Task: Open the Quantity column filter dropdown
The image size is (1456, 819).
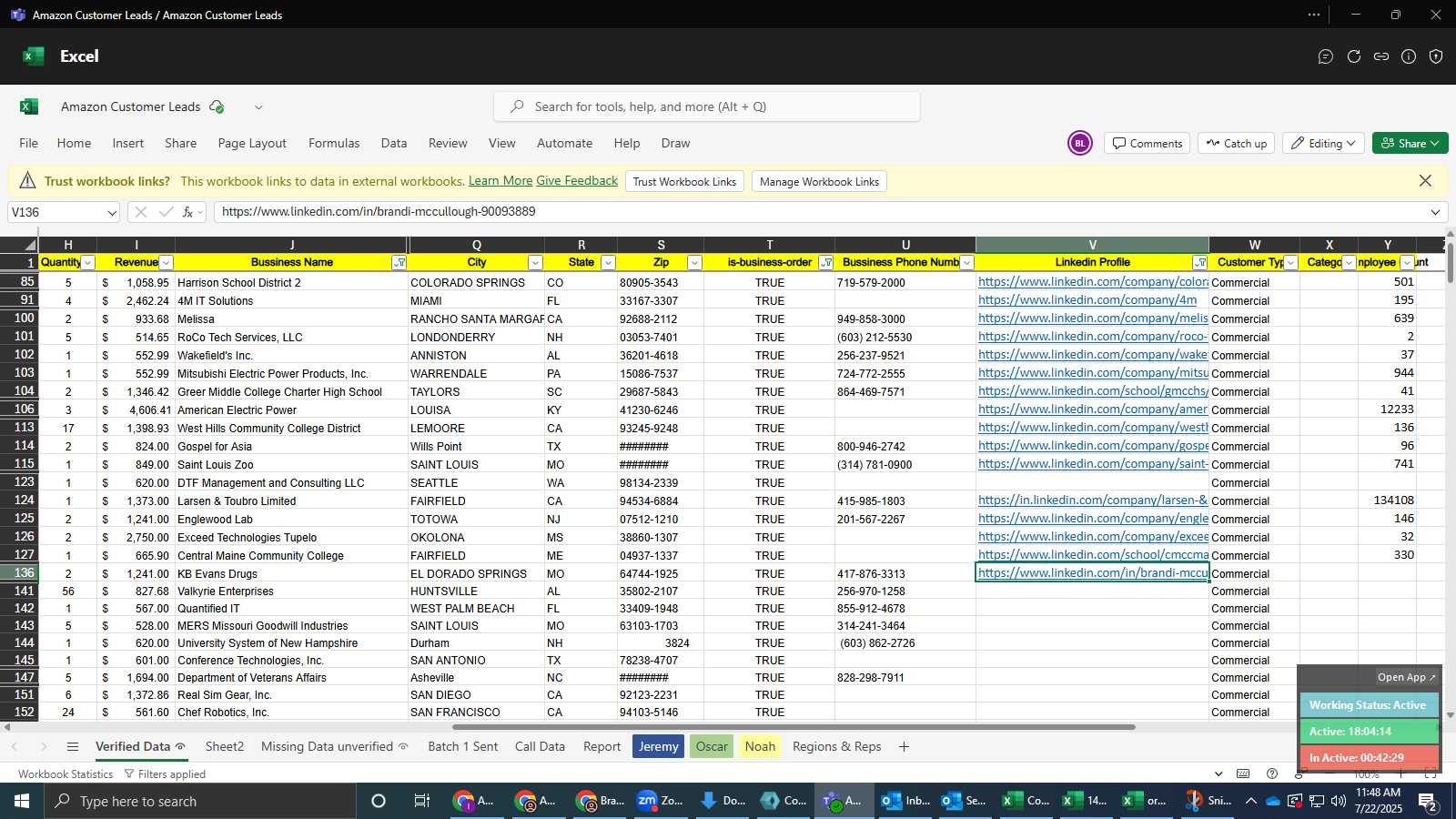Action: (88, 263)
